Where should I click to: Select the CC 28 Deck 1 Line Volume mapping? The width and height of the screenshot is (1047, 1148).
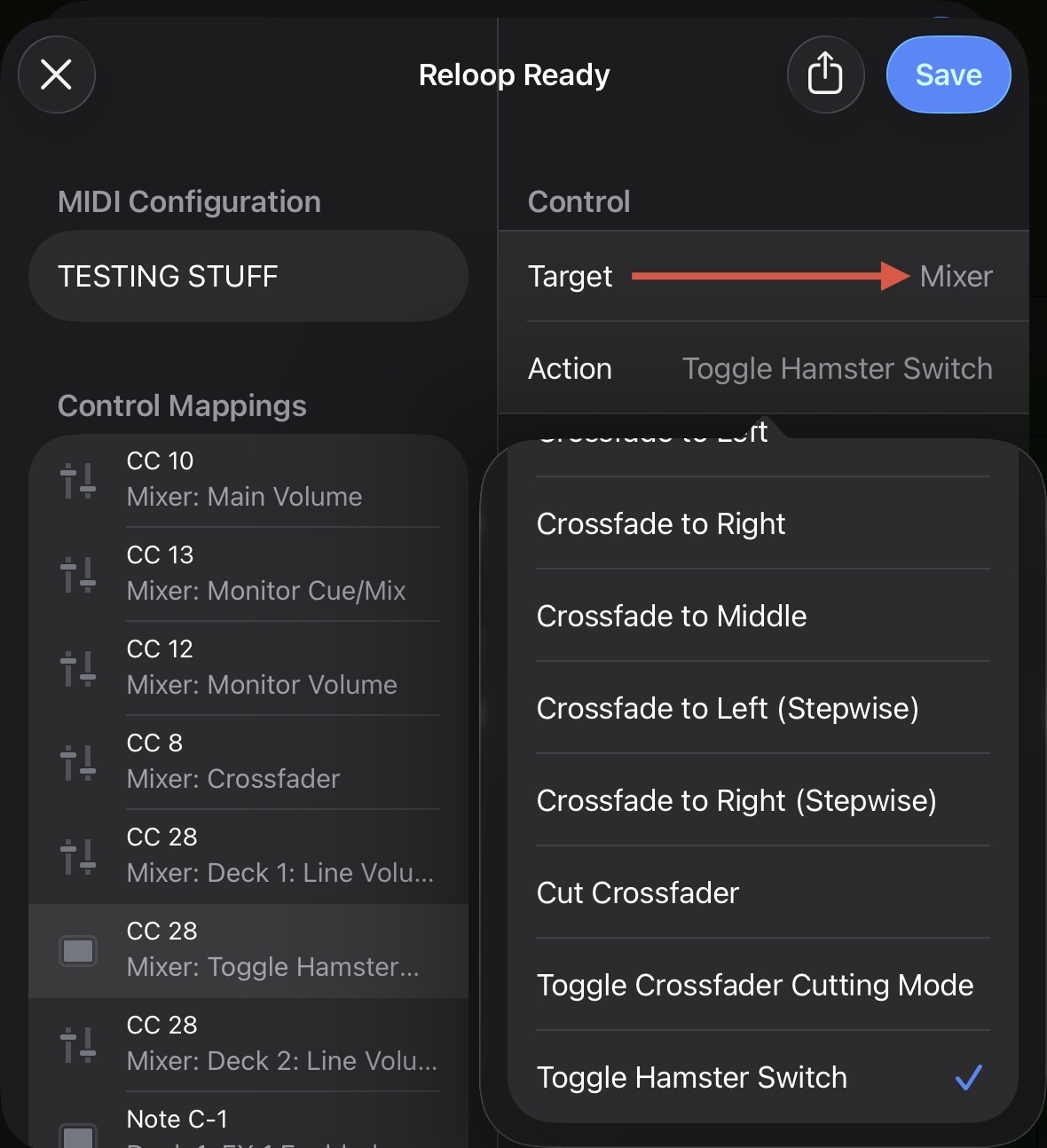click(x=279, y=856)
